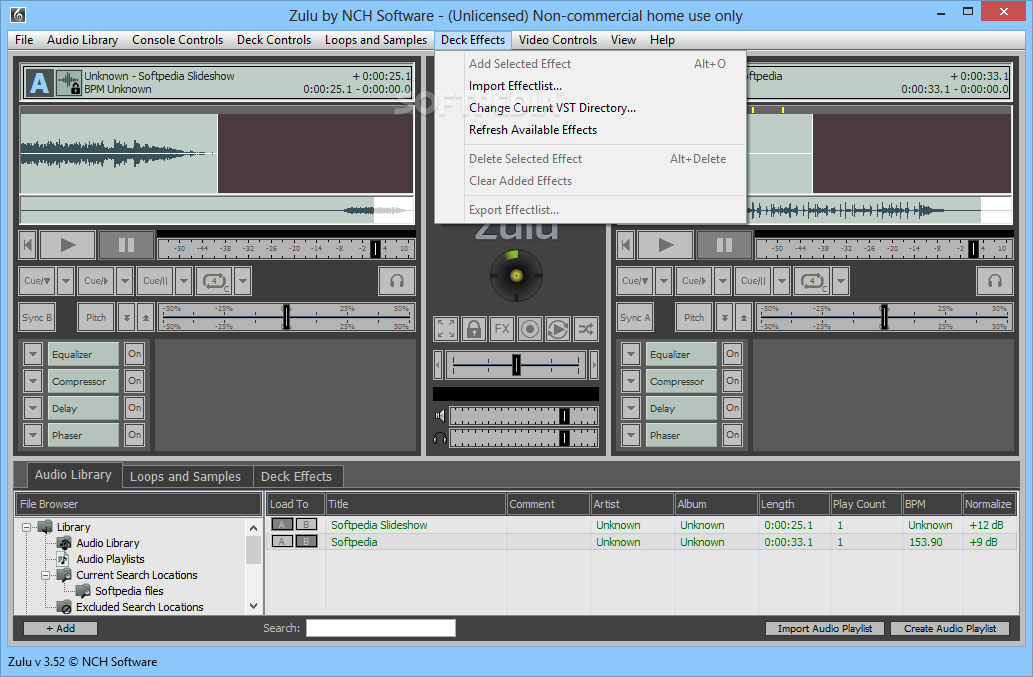This screenshot has height=677, width=1033.
Task: Click master volume slider handle
Action: tap(564, 416)
